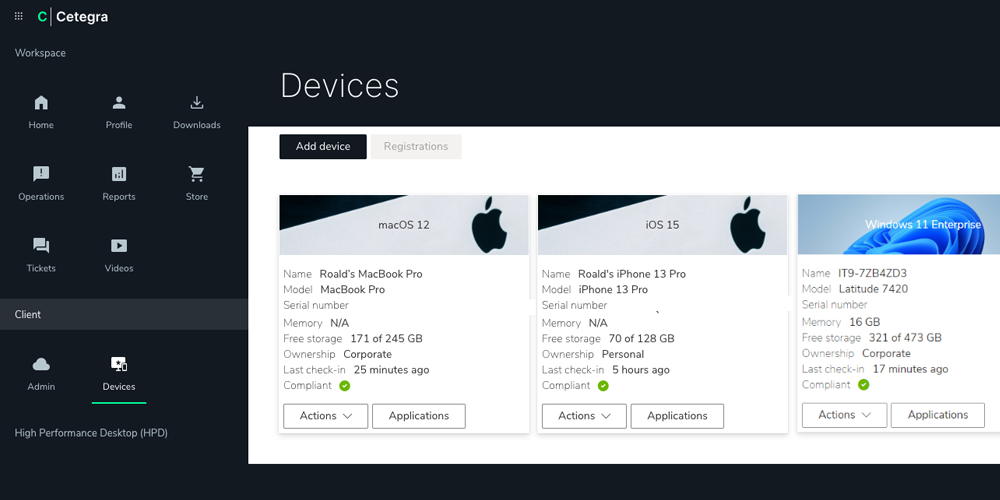Collapse the Client section header
Image resolution: width=1000 pixels, height=500 pixels.
click(x=124, y=314)
